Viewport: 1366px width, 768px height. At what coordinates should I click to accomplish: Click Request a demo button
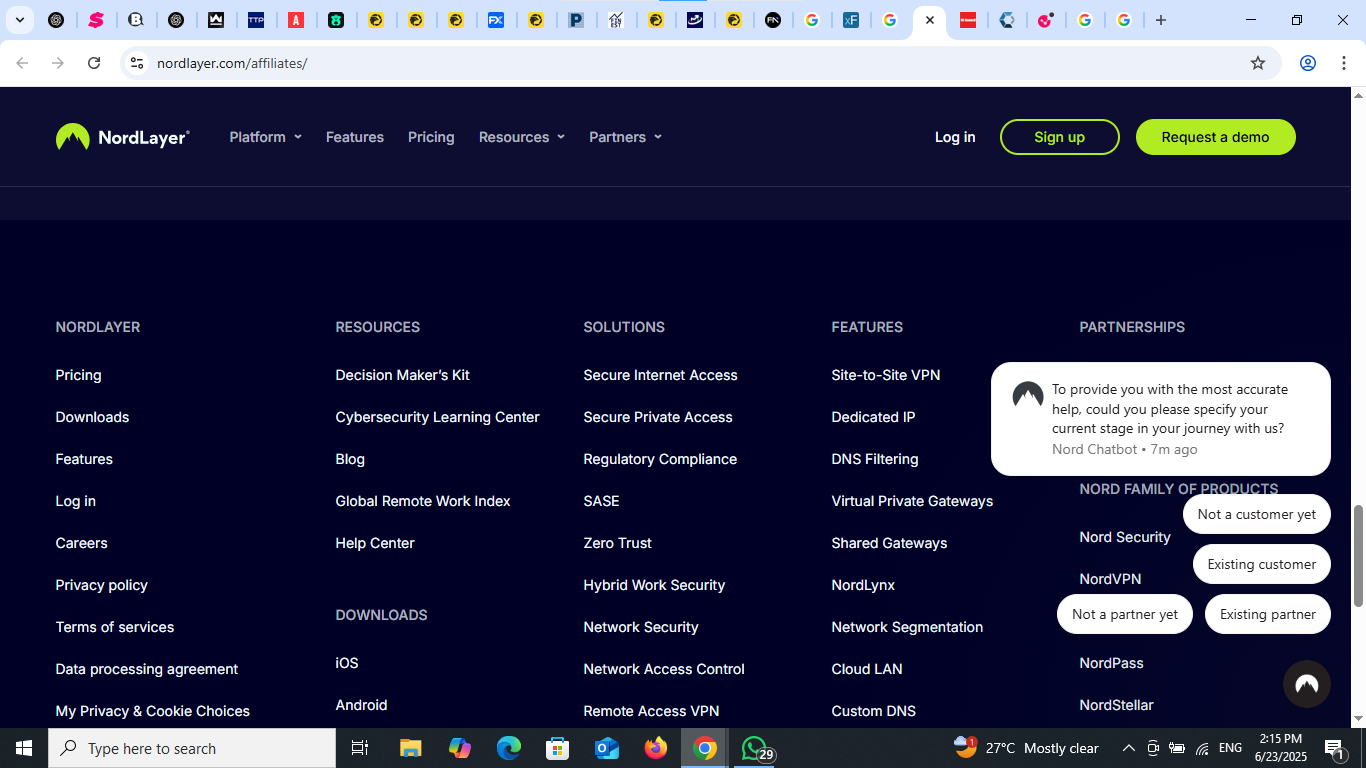pyautogui.click(x=1216, y=137)
